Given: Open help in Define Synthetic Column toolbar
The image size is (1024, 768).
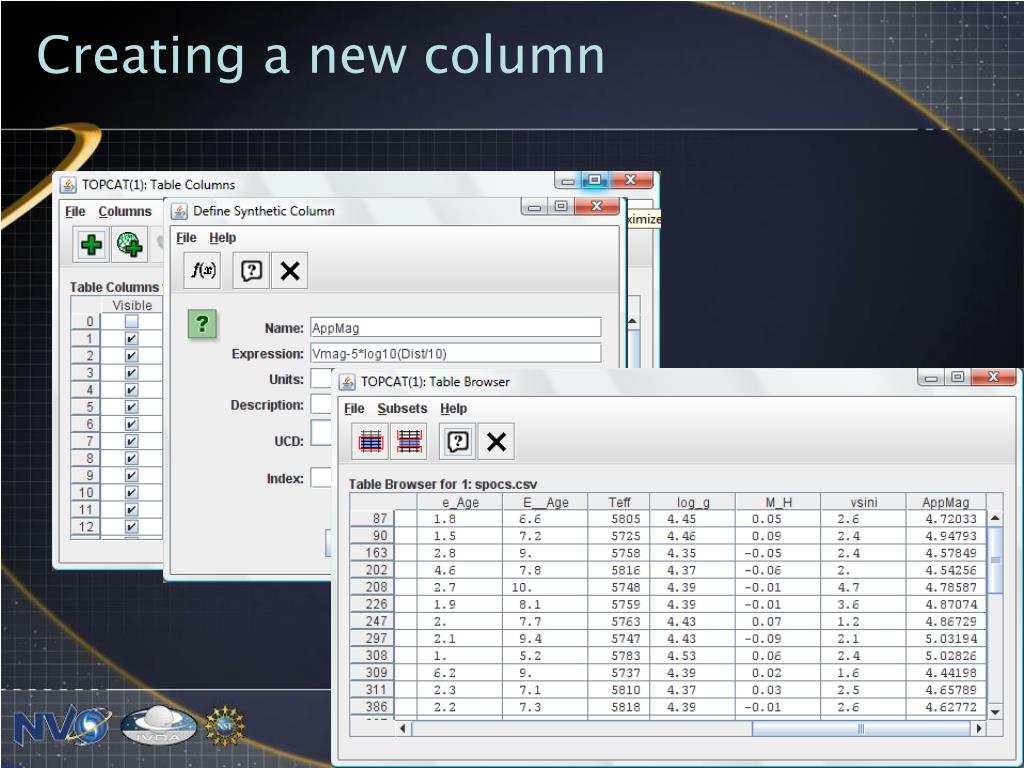Looking at the screenshot, I should (x=251, y=270).
